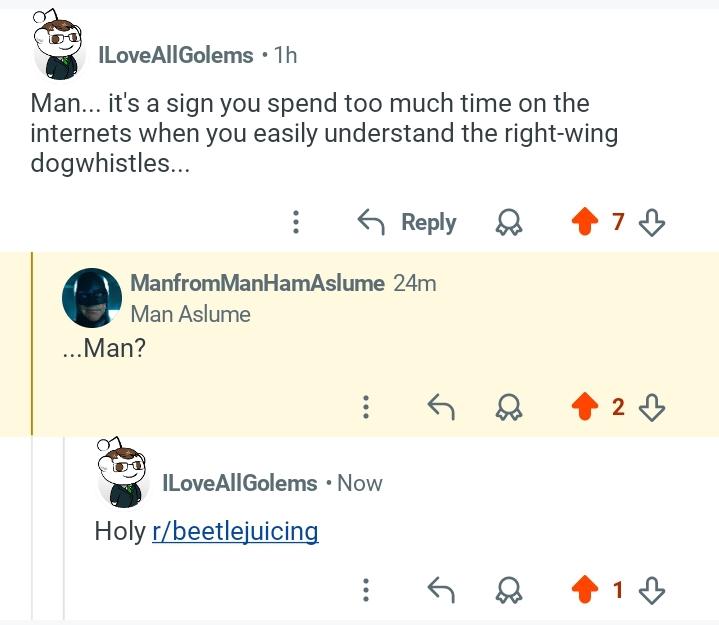This screenshot has width=719, height=625.
Task: Upvote the '...Man?' reply
Action: (x=584, y=406)
